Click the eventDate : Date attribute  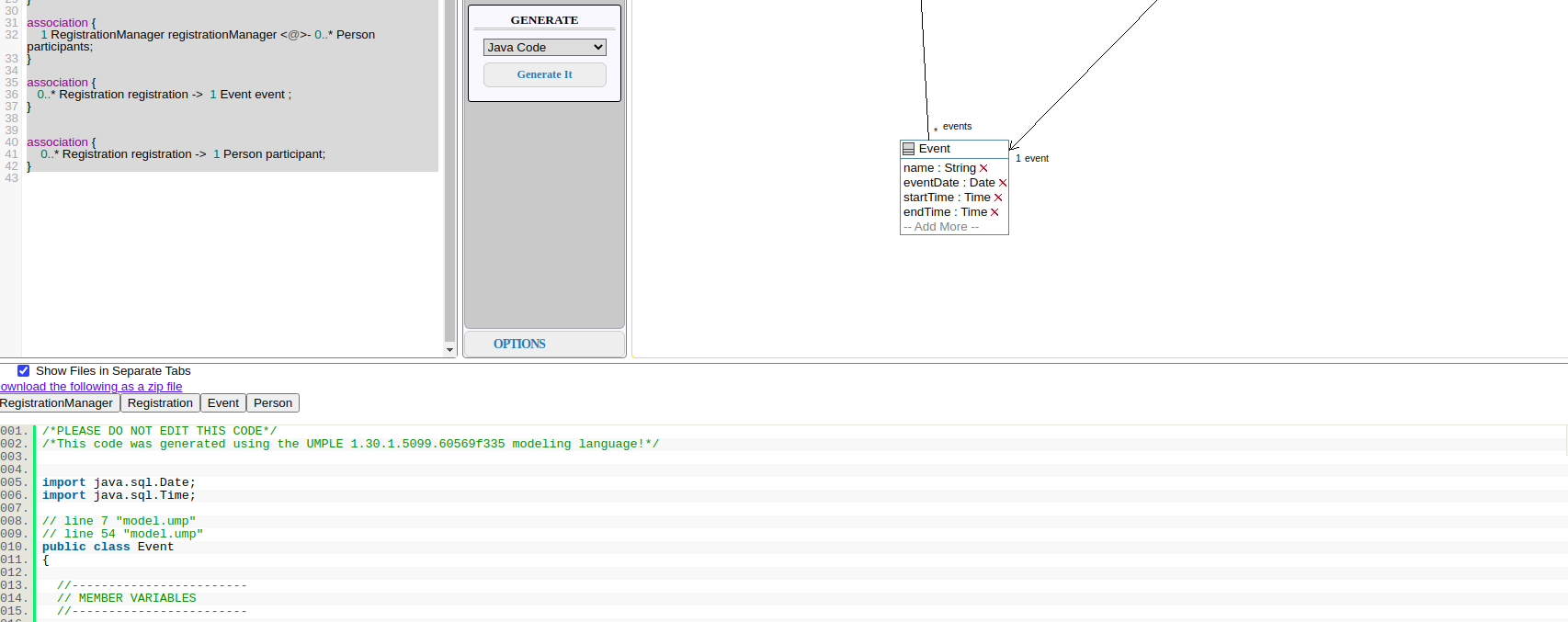click(x=949, y=183)
